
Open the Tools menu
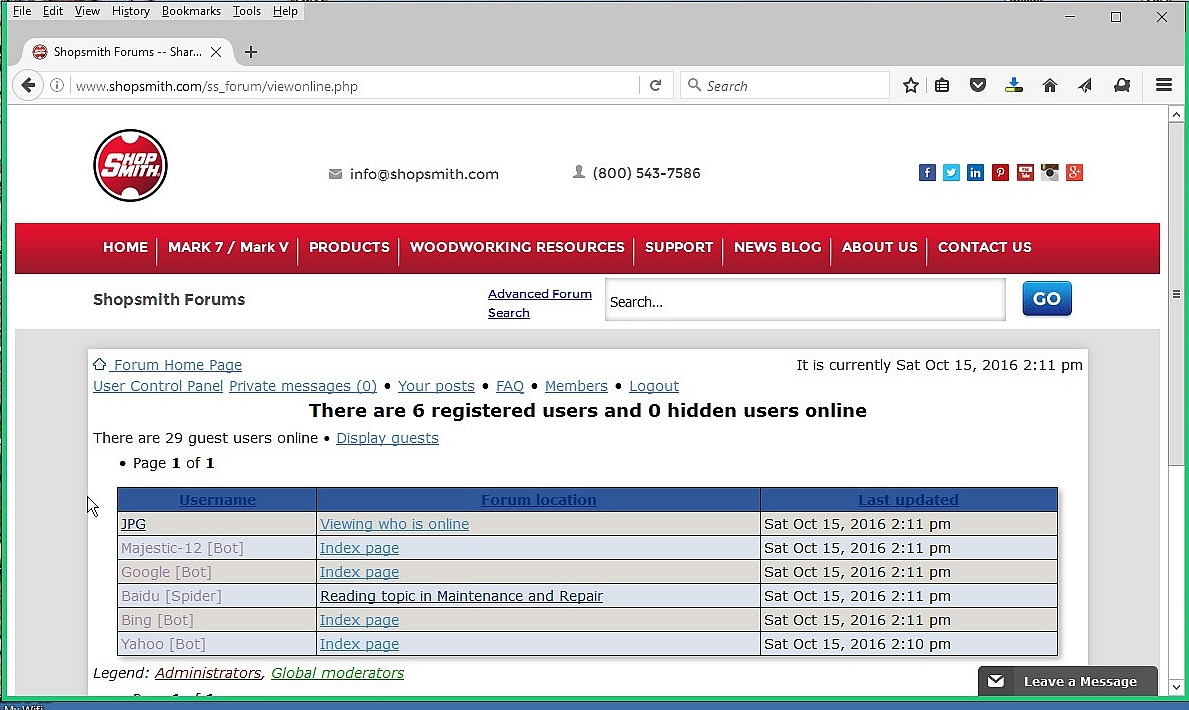(246, 11)
